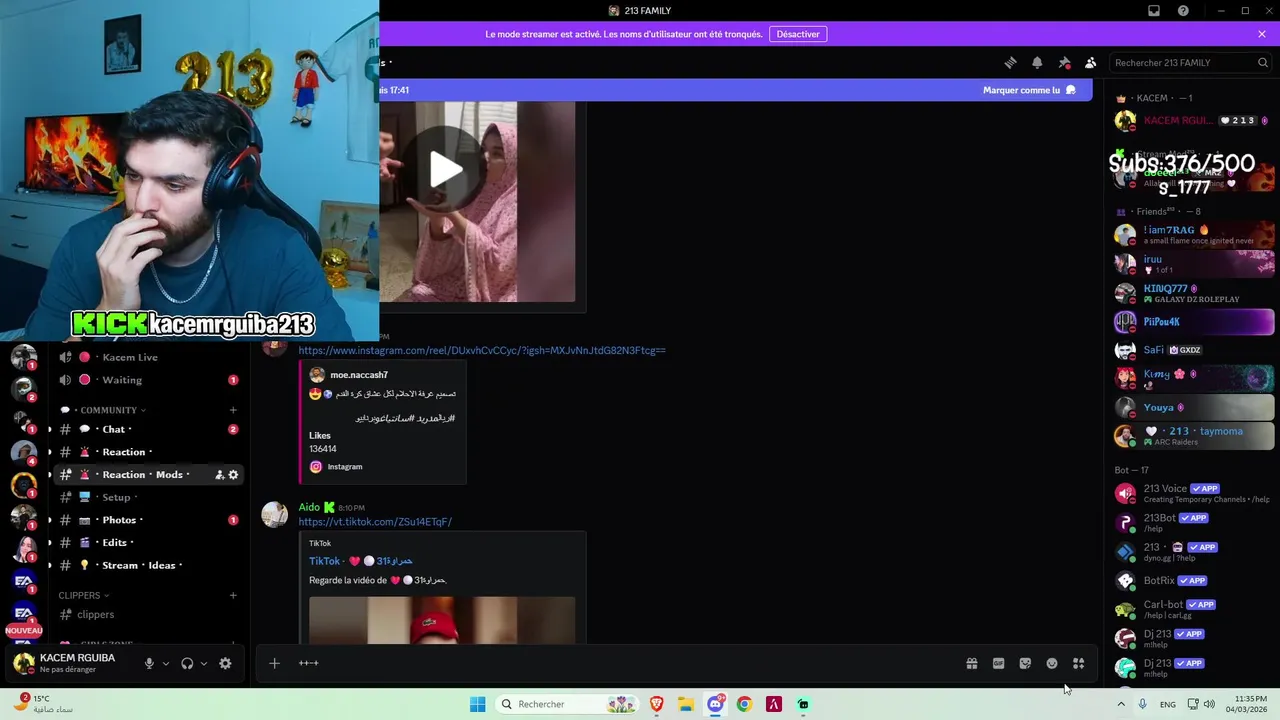The width and height of the screenshot is (1280, 720).
Task: Show hidden system tray icons chevron
Action: [x=1121, y=704]
